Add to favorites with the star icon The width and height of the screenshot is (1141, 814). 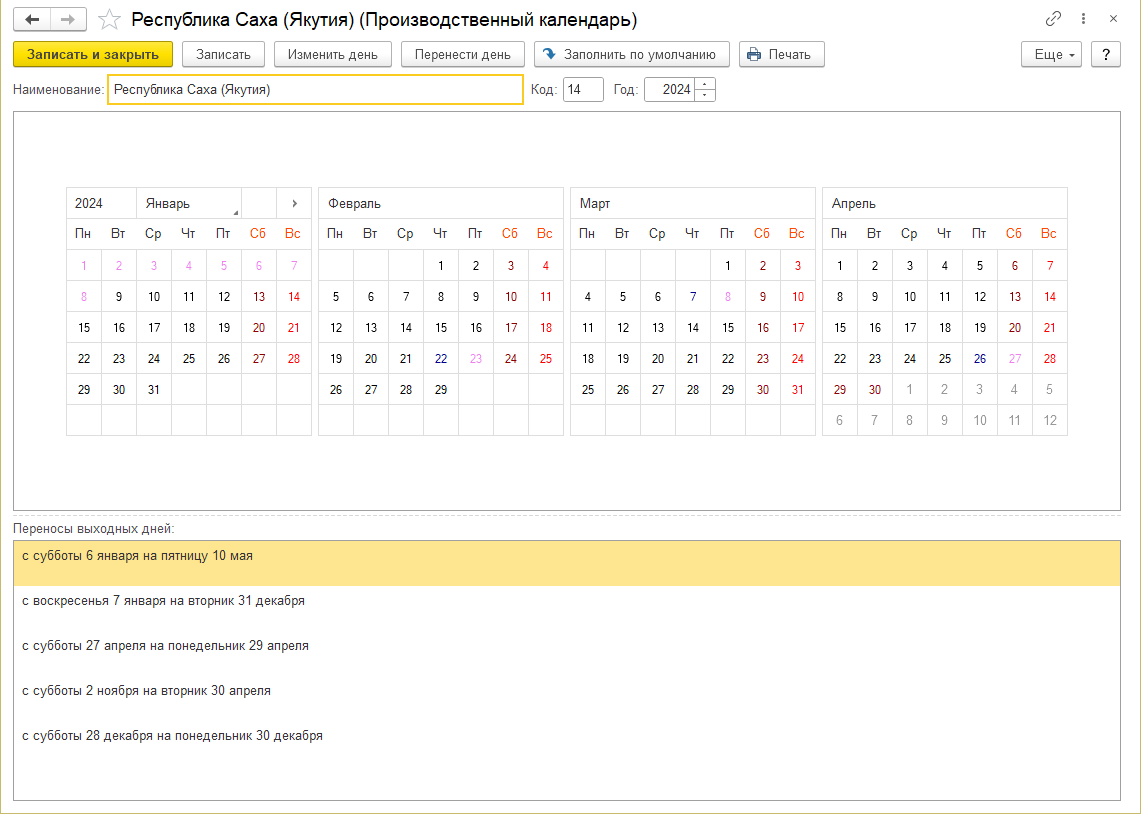pyautogui.click(x=109, y=20)
